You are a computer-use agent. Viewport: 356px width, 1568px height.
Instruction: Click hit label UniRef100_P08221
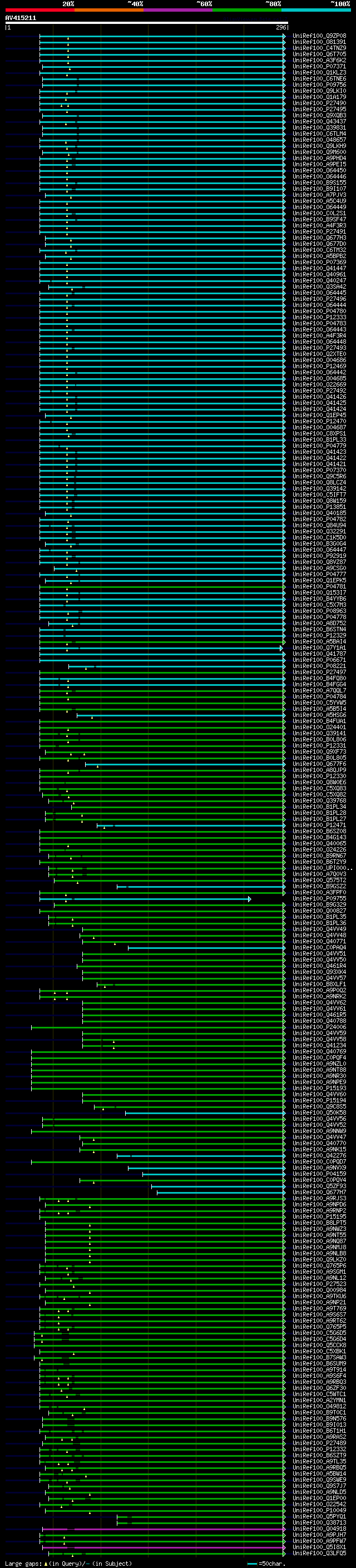tap(319, 666)
